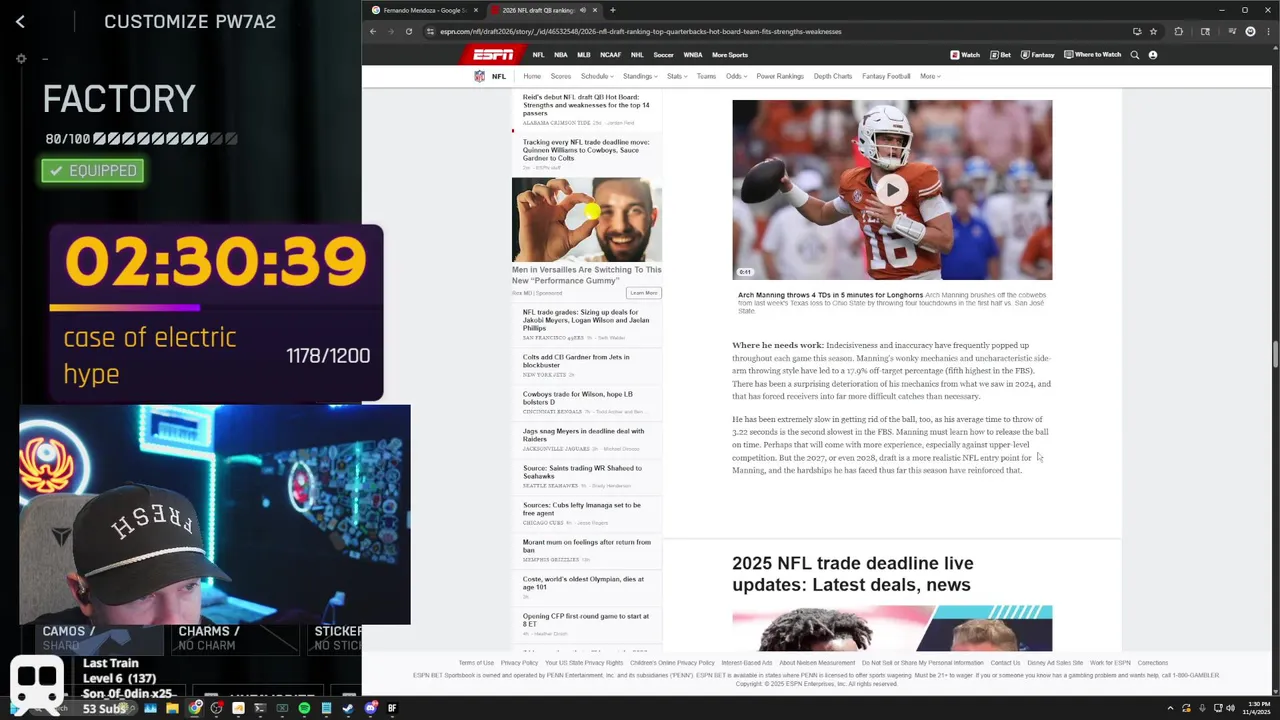The image size is (1280, 720).
Task: Open the BF game icon in taskbar
Action: 392,708
